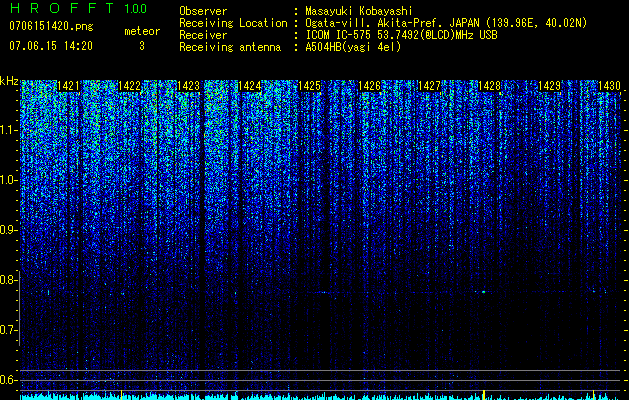This screenshot has height=400, width=629.
Task: Click the 1.0 kHz axis label
Action: click(x=7, y=180)
